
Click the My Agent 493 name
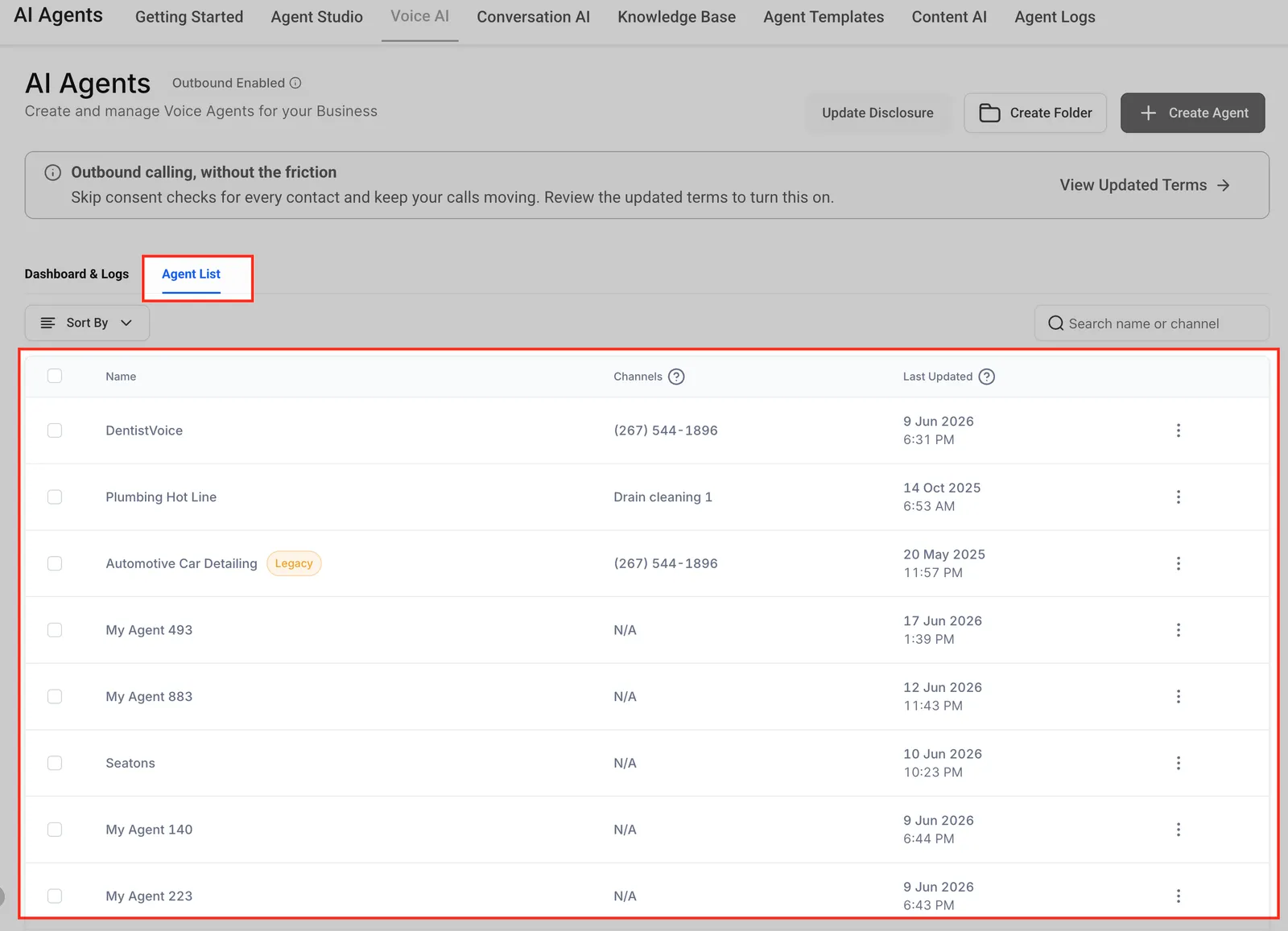[149, 630]
